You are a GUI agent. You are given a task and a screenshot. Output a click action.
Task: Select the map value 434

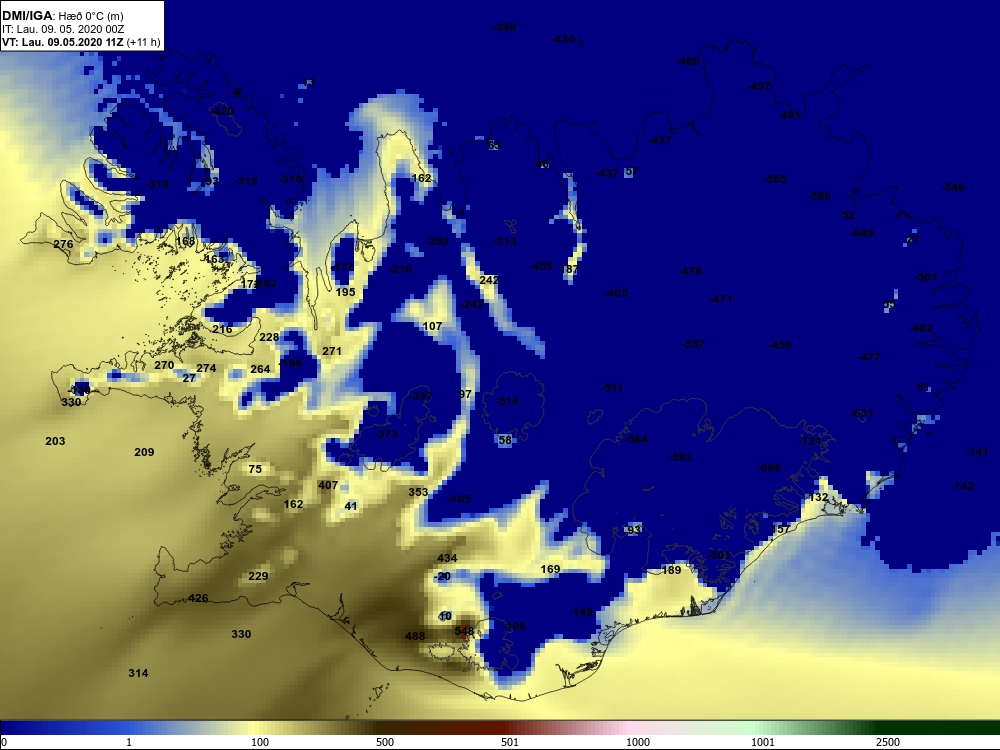coord(447,558)
